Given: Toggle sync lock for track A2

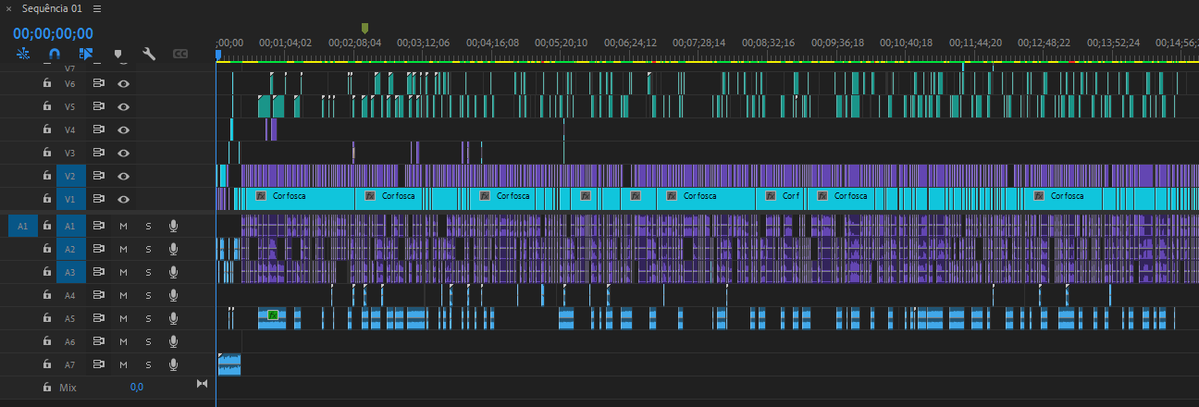Looking at the screenshot, I should tap(98, 249).
